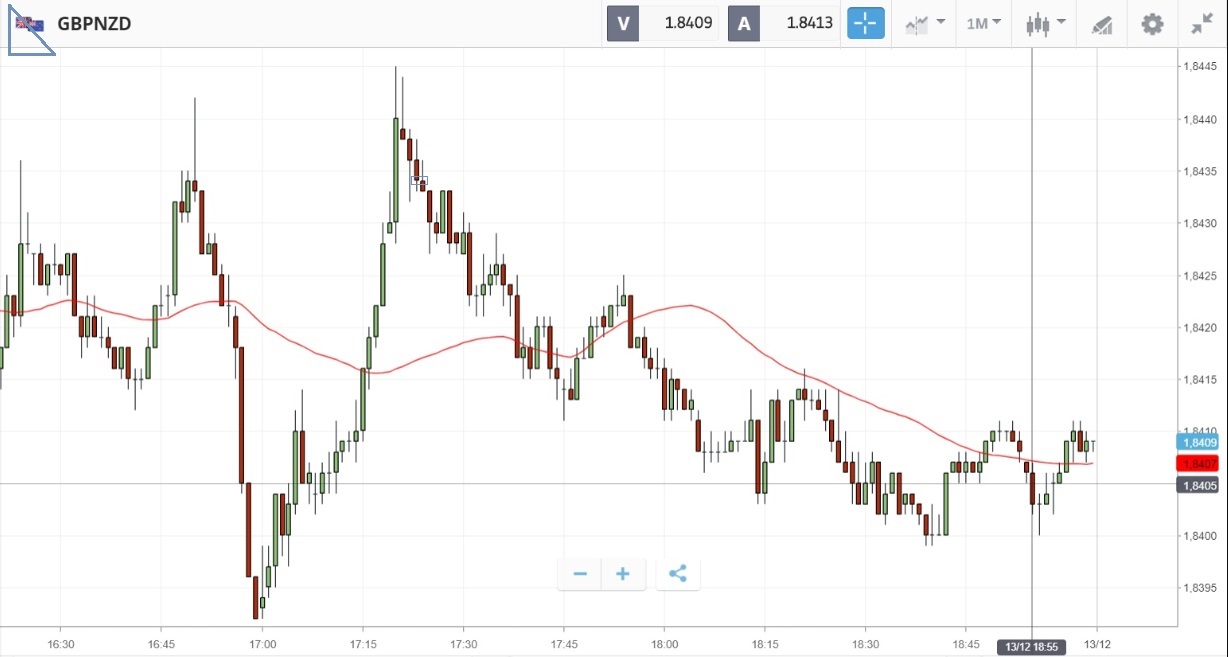Click the collapse chart arrows icon
Image resolution: width=1228 pixels, height=657 pixels.
coord(1201,24)
